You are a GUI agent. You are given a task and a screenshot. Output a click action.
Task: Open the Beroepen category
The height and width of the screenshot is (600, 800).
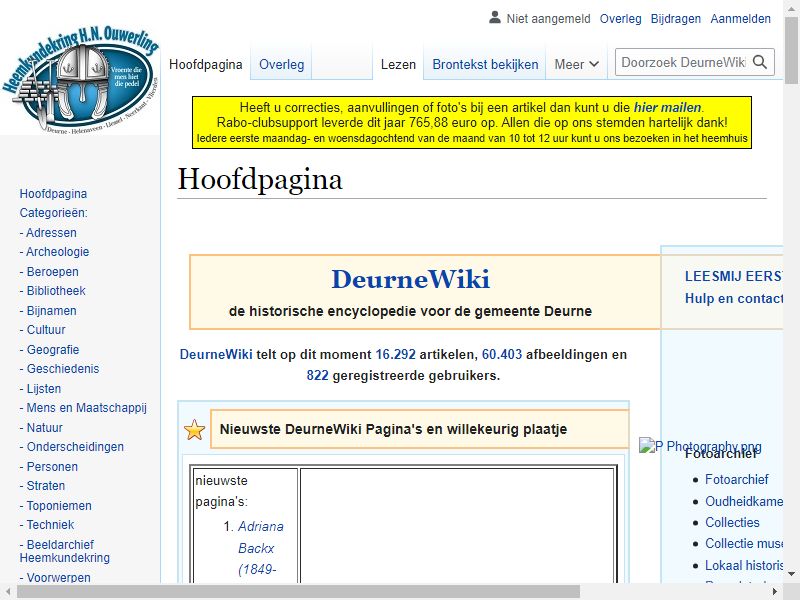click(52, 271)
